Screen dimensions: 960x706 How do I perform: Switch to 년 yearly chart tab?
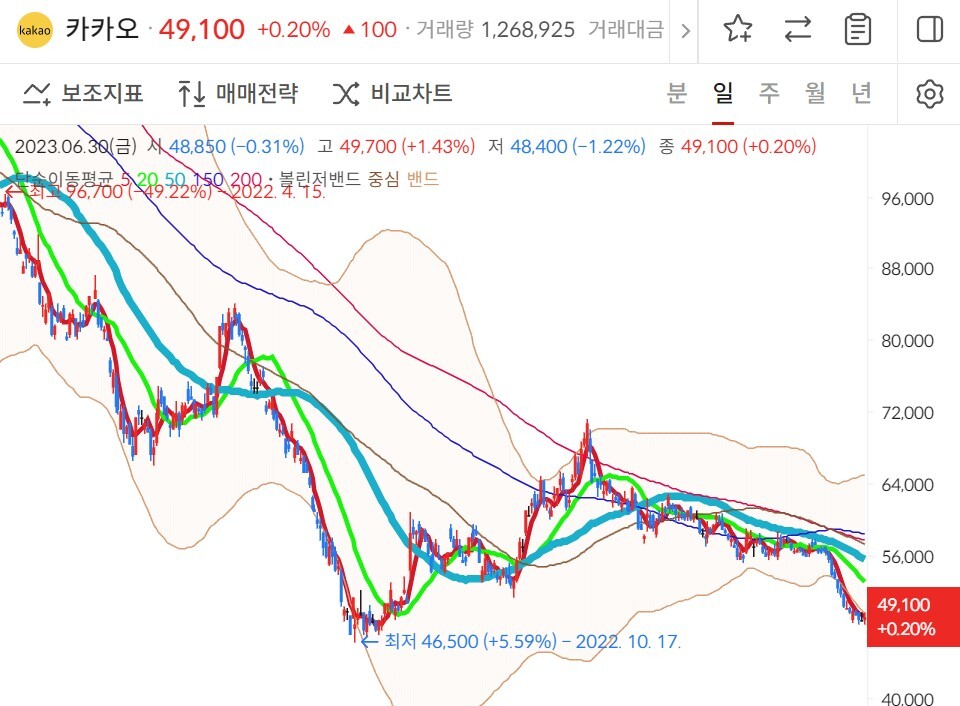(x=861, y=93)
